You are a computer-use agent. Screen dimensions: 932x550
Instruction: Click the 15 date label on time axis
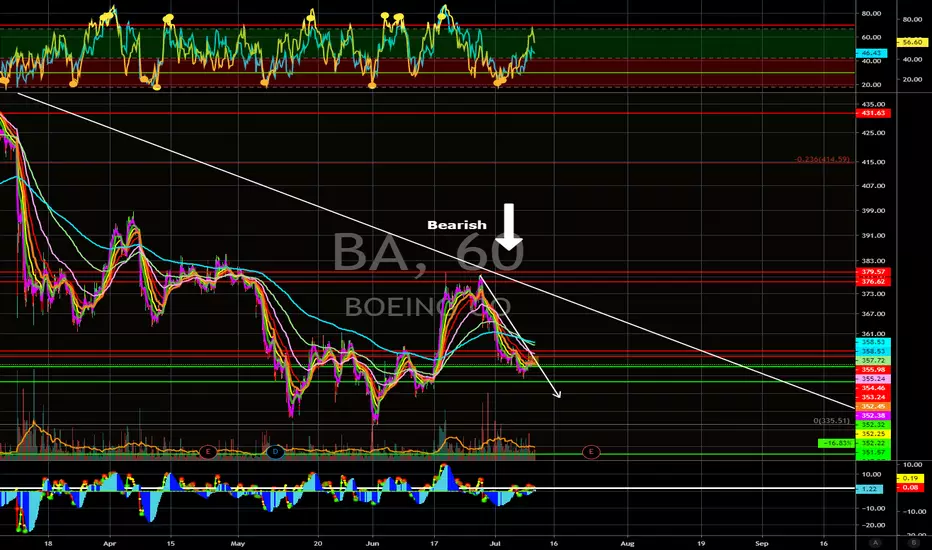click(171, 543)
